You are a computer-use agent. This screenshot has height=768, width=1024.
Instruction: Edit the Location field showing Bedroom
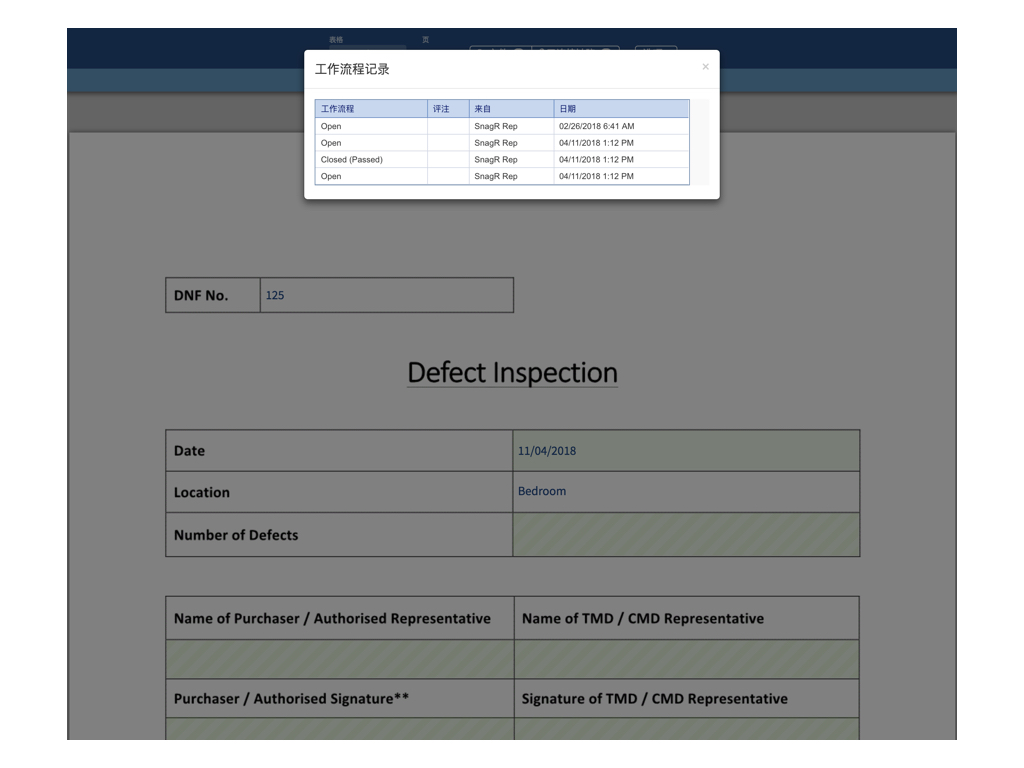686,492
